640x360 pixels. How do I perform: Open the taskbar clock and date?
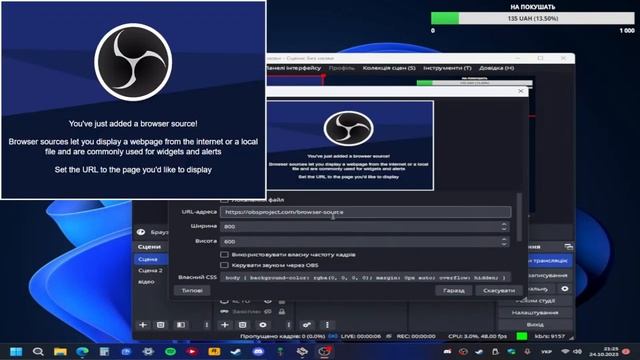pyautogui.click(x=604, y=351)
